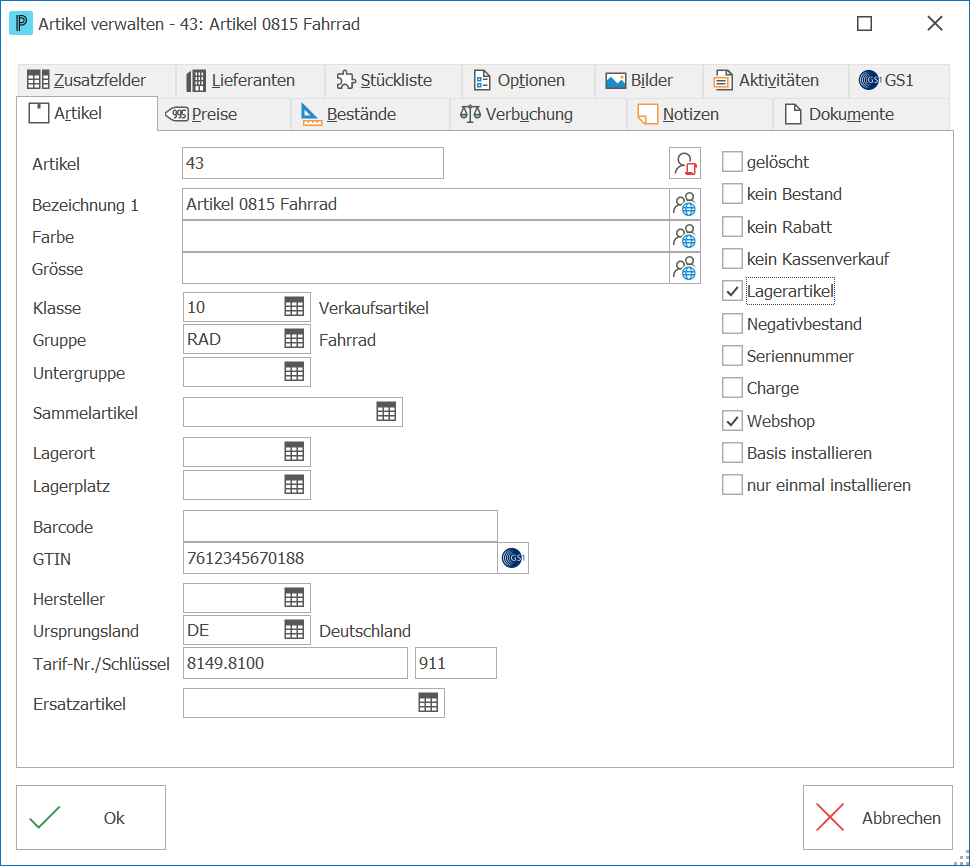Go to the Lieferanten tab
This screenshot has height=866, width=970.
pos(251,80)
